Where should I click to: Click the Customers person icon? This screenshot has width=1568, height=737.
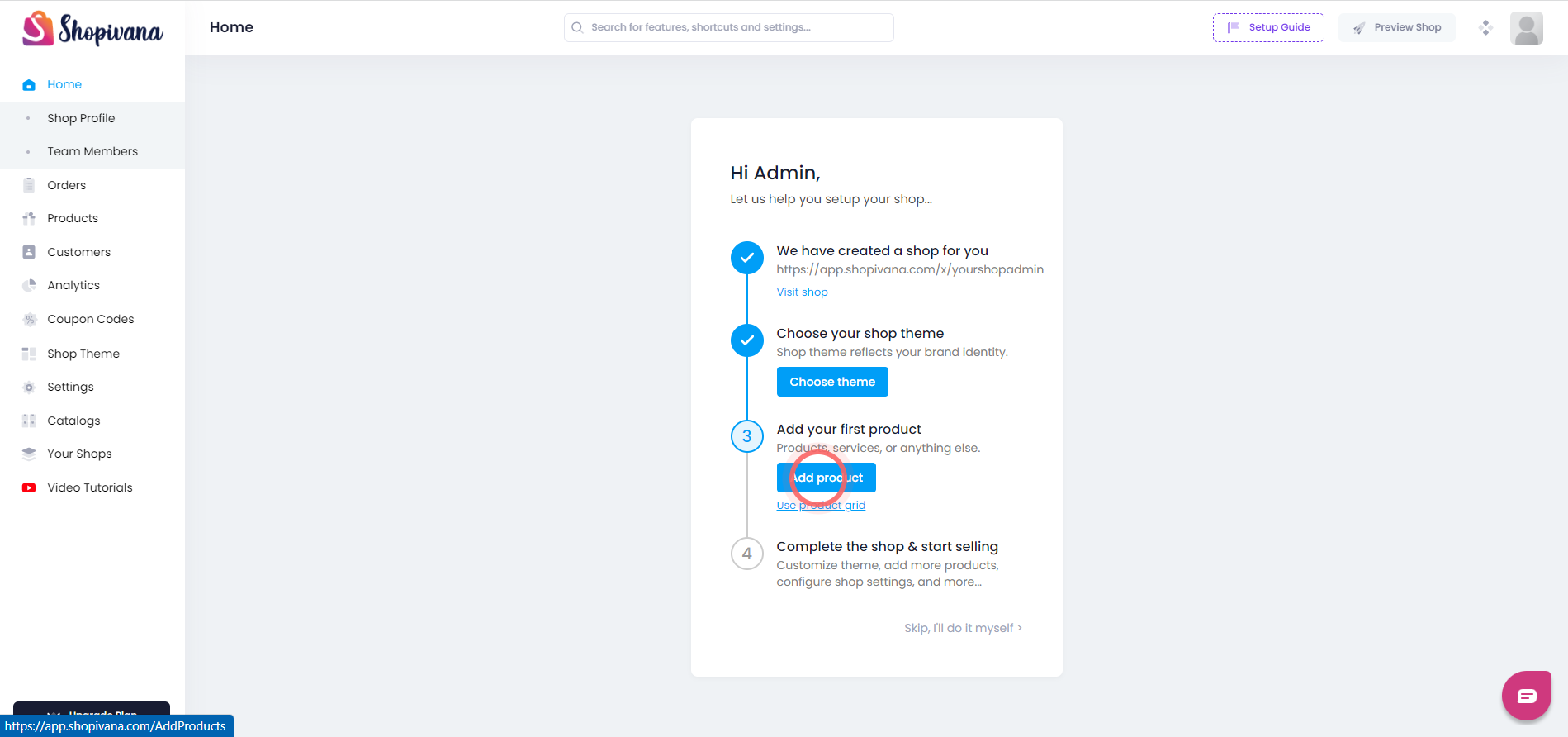coord(29,252)
